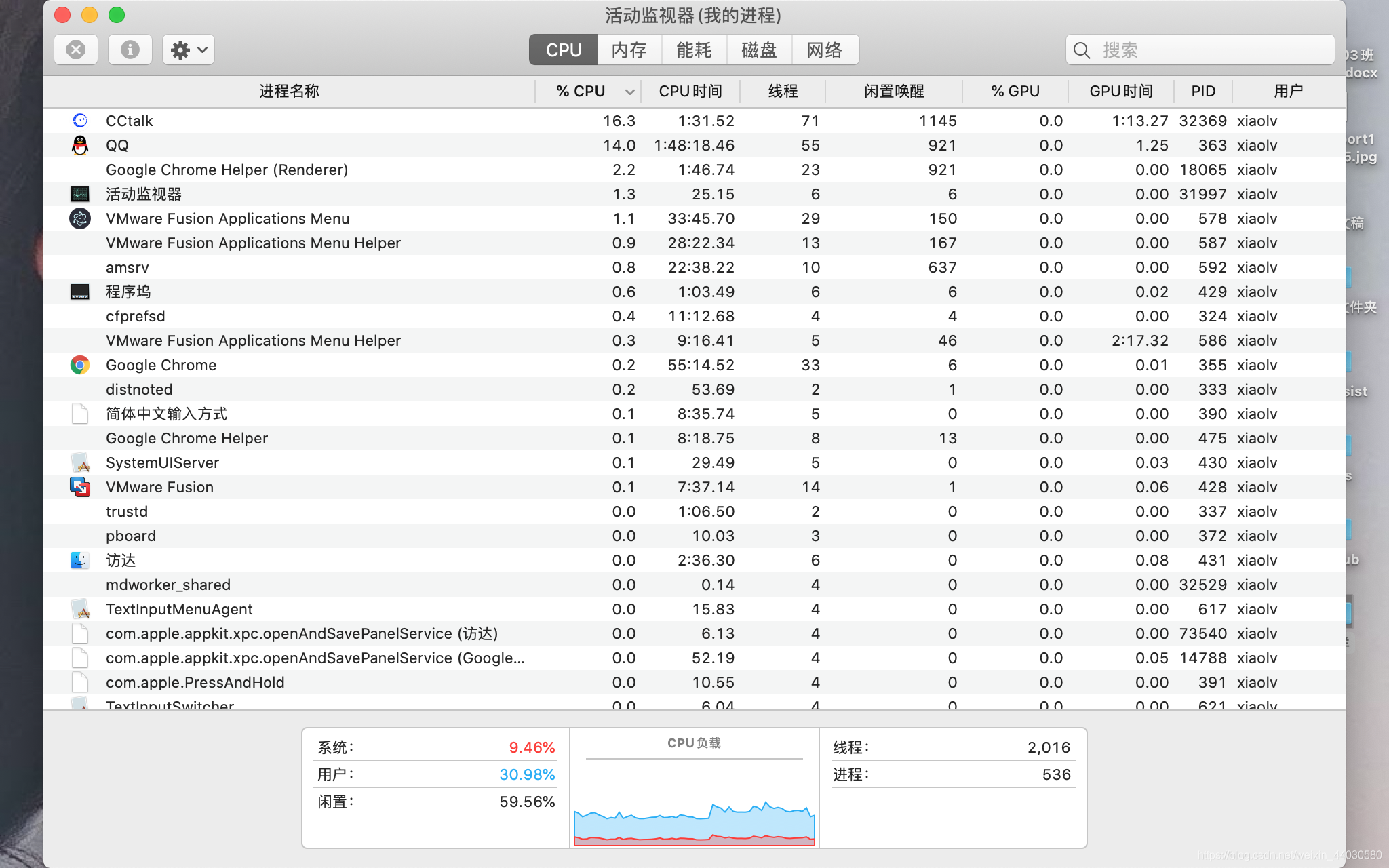The width and height of the screenshot is (1389, 868).
Task: Click the VMware Fusion Applications Menu icon
Action: (x=80, y=218)
